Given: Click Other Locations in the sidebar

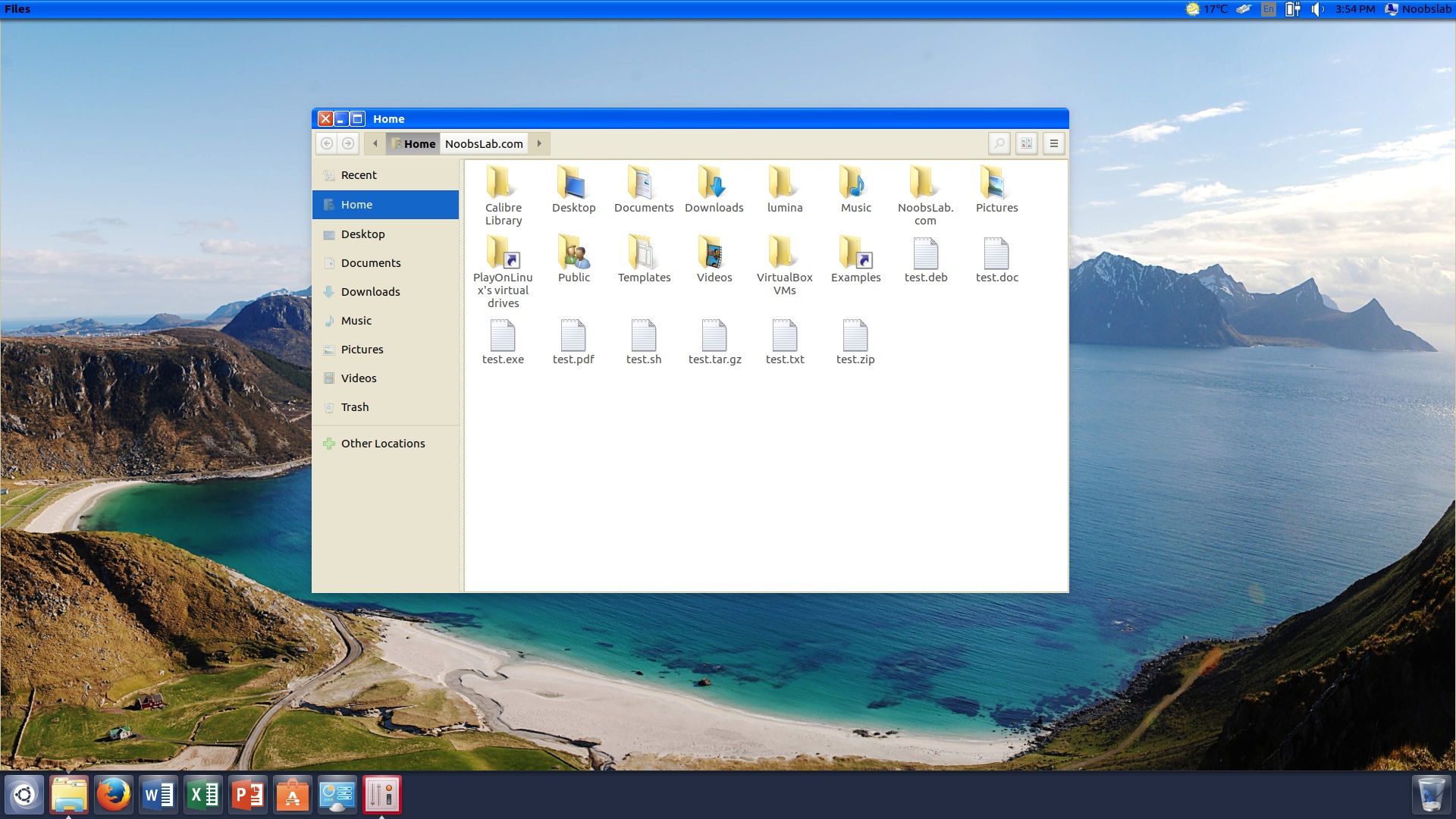Looking at the screenshot, I should coord(383,443).
